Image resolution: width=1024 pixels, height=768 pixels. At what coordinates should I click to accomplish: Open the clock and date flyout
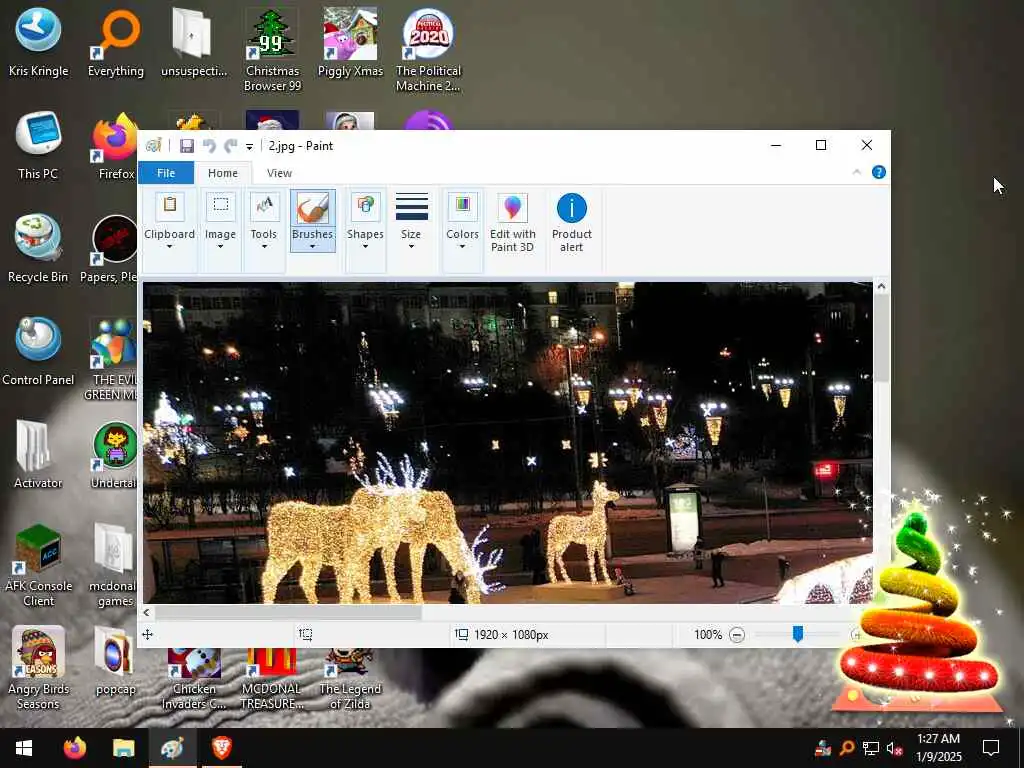(938, 748)
